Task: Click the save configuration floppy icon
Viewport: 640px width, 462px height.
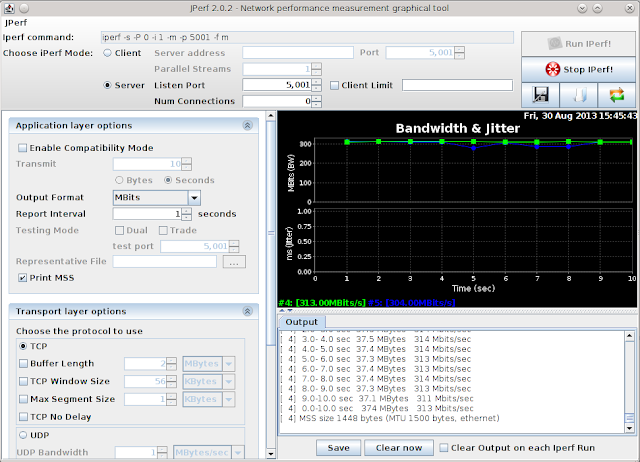Action: tap(540, 95)
